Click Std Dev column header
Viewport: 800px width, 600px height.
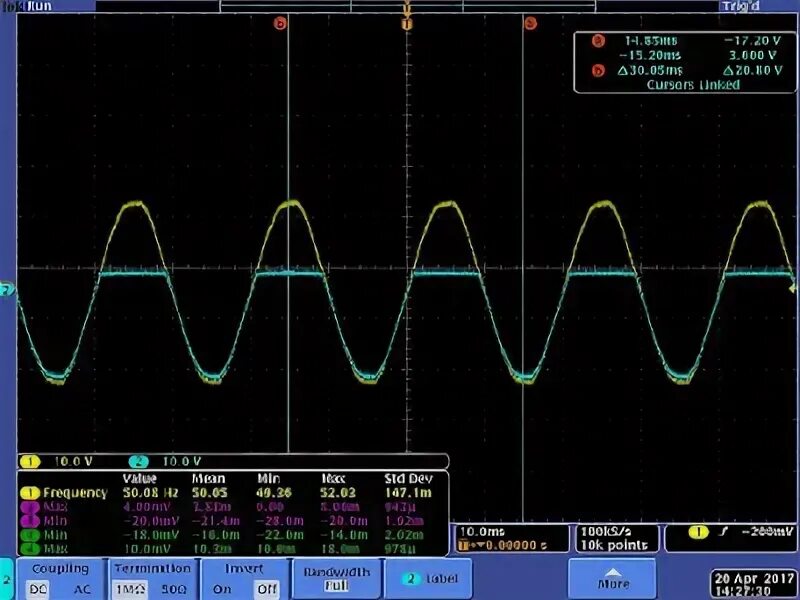coord(408,479)
